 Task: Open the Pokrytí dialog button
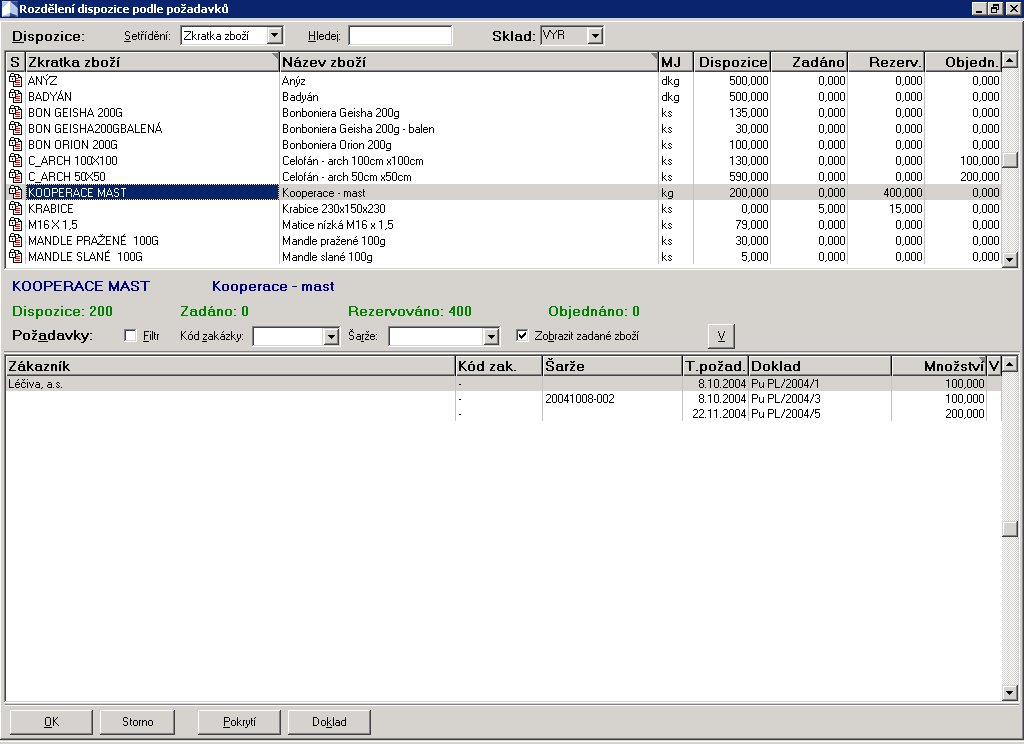click(238, 721)
